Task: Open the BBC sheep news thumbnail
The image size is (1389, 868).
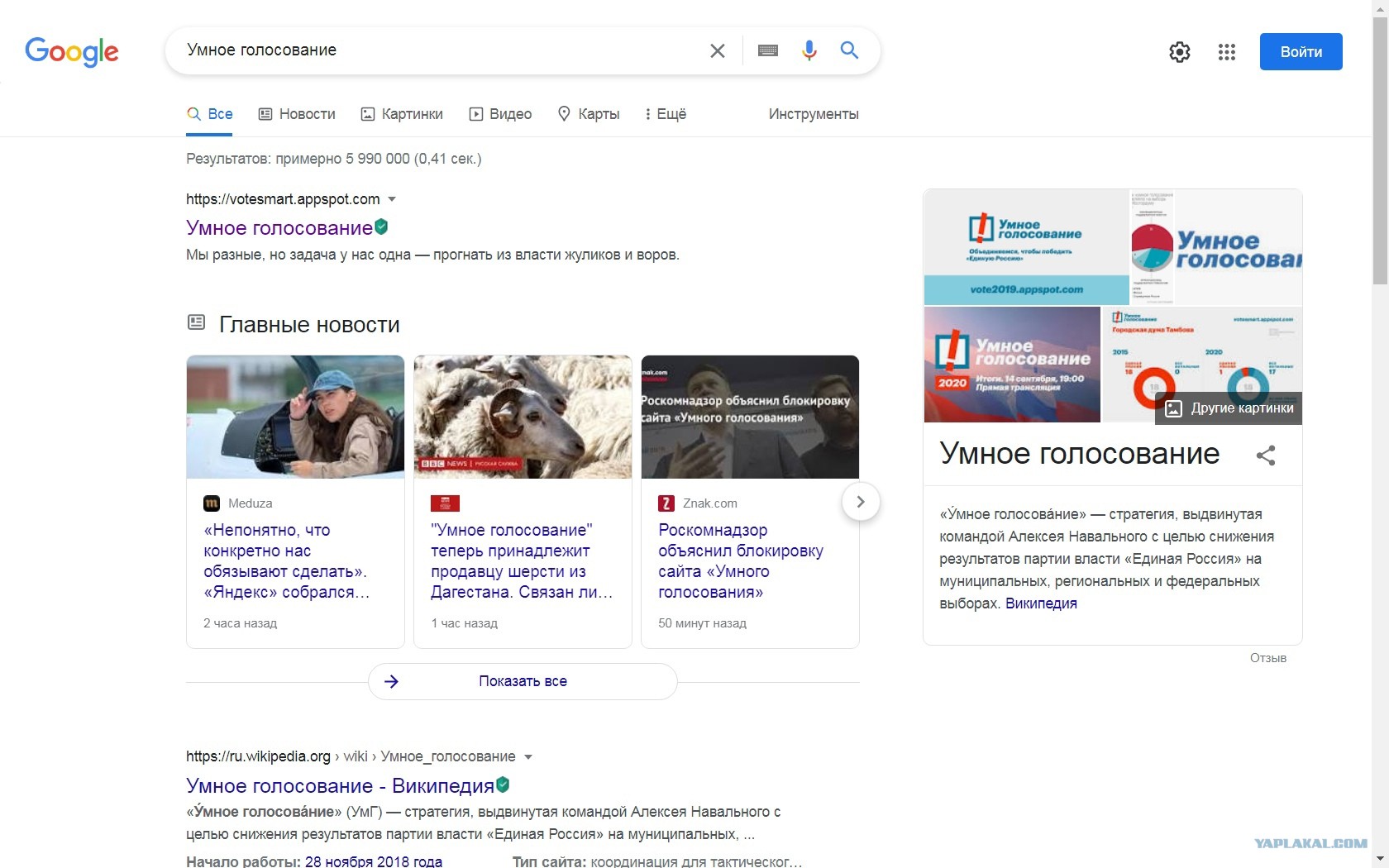Action: [x=523, y=417]
